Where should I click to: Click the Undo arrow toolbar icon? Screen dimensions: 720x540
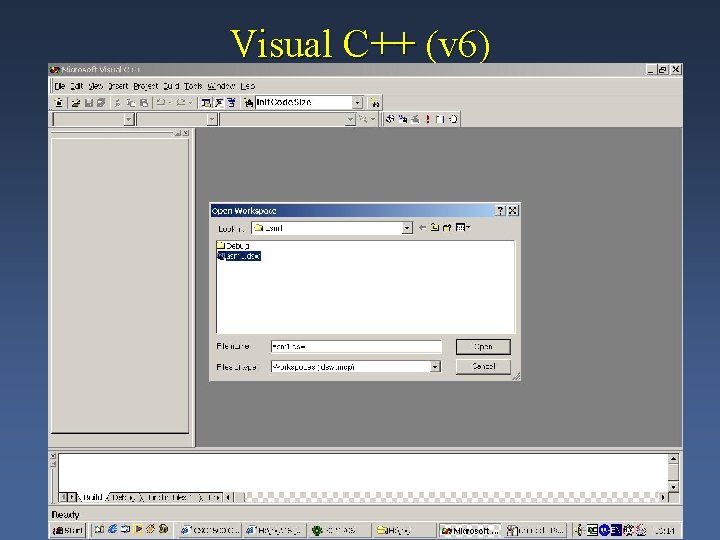pyautogui.click(x=161, y=103)
